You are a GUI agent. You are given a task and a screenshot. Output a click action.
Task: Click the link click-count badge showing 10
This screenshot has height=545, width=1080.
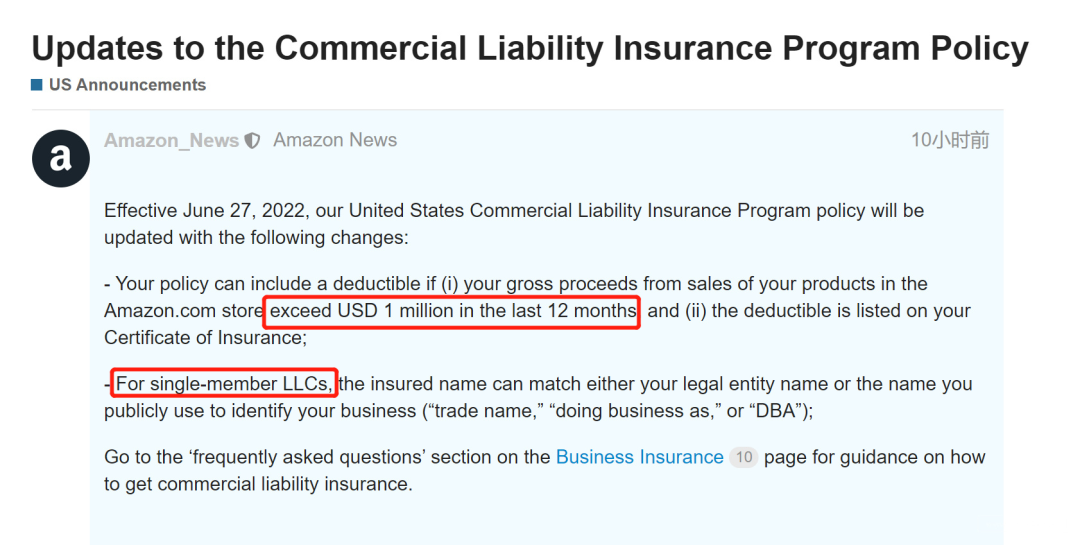744,457
